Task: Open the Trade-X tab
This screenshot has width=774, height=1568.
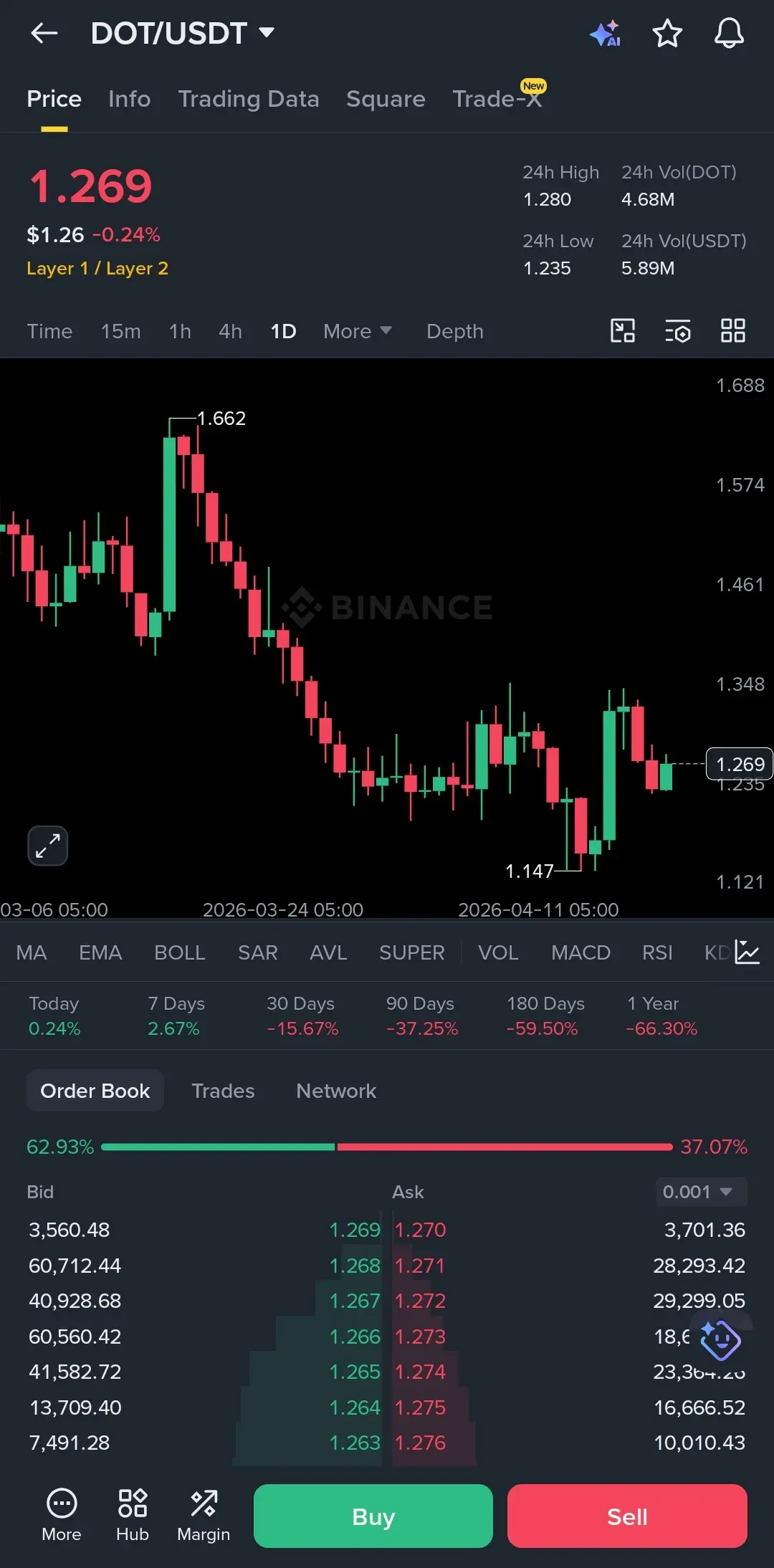Action: point(497,99)
